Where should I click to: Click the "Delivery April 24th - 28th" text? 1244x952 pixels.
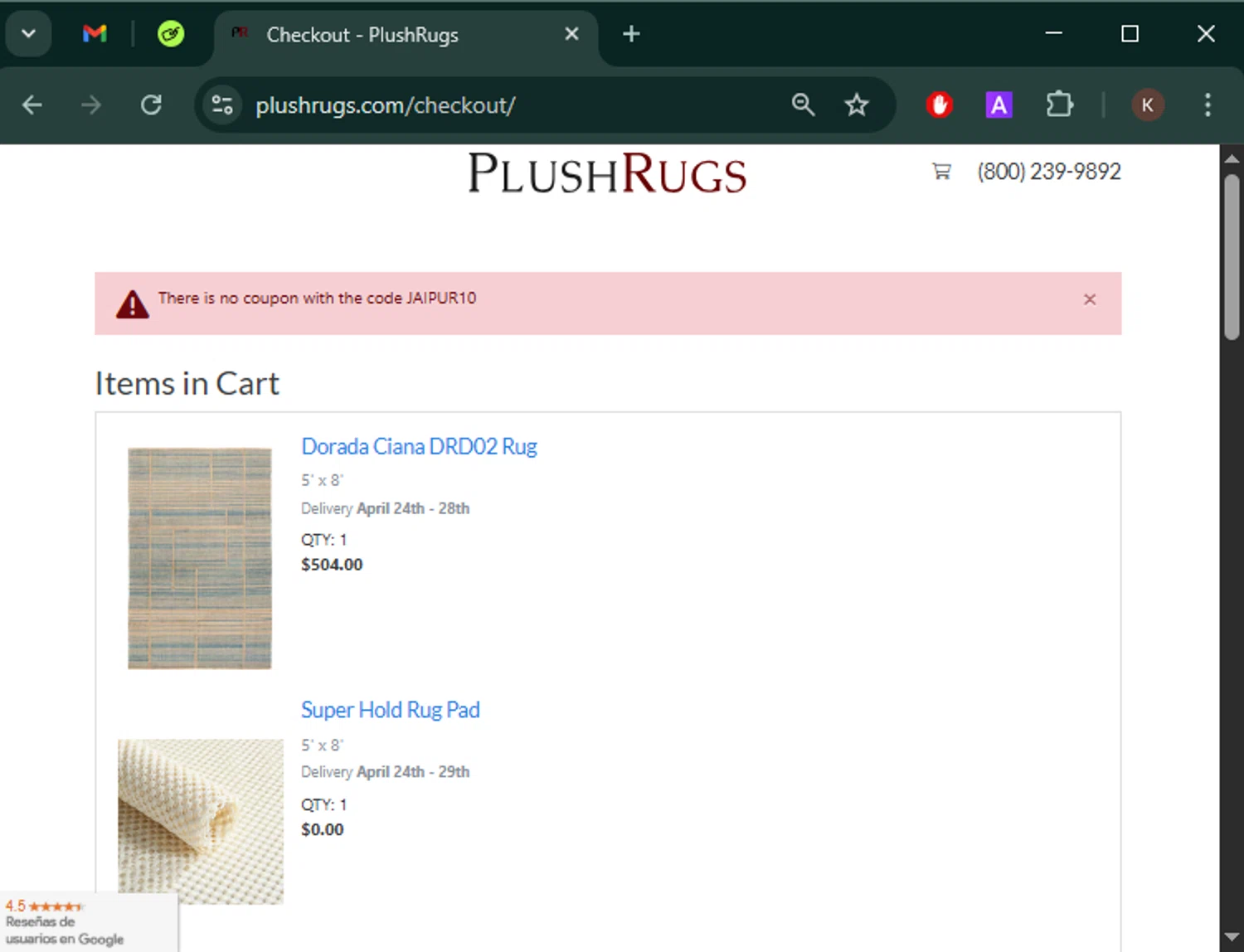pyautogui.click(x=385, y=508)
